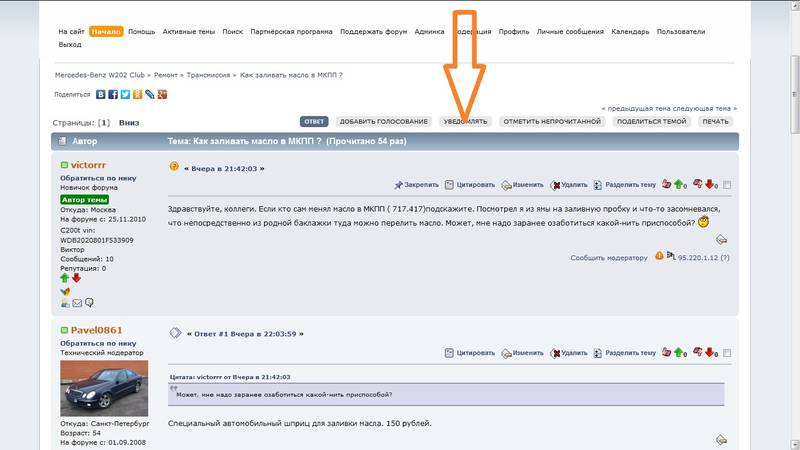Click the red thumbs-down arrow on victorrr's post
Image resolution: width=800 pixels, height=450 pixels.
(x=711, y=185)
